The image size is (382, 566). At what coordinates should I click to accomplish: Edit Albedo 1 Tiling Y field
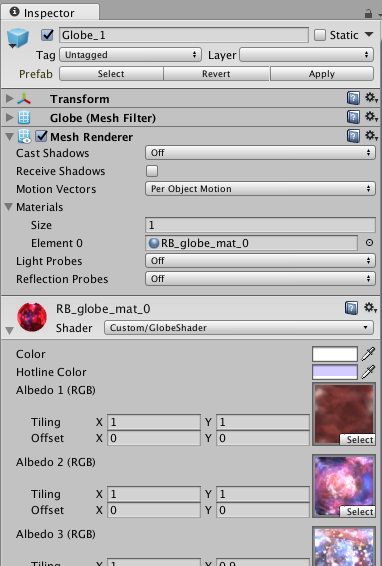pos(263,422)
